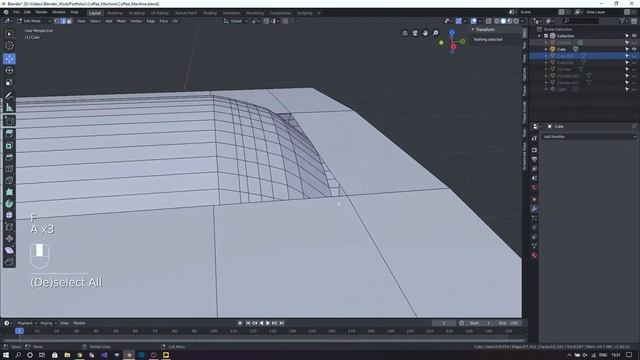Screen dimensions: 640x360
Task: Select the Add Cube tool
Action: tap(9, 120)
